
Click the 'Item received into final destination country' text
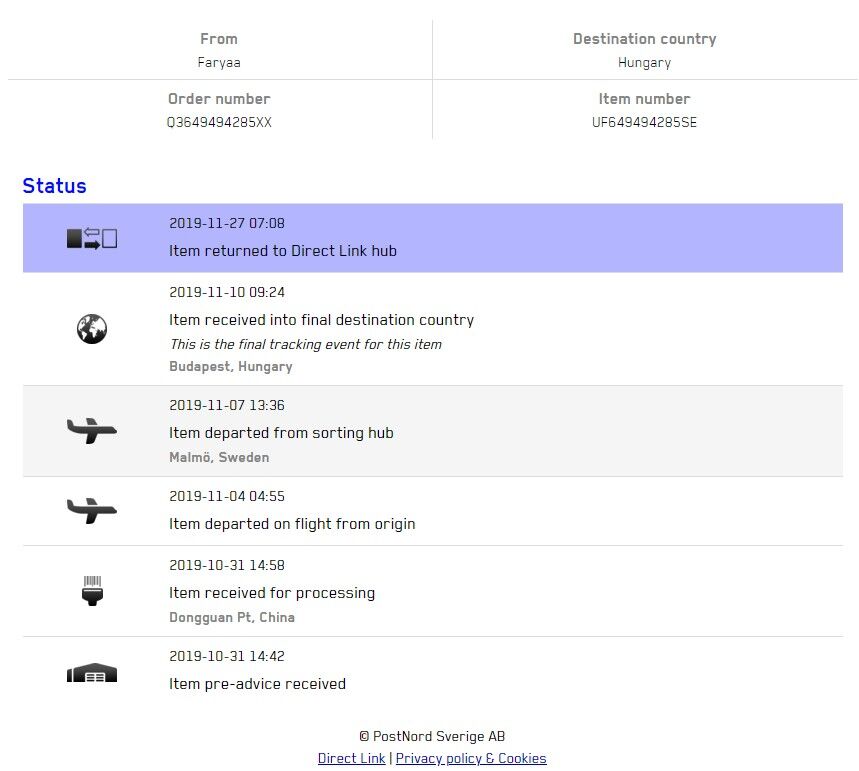point(321,320)
